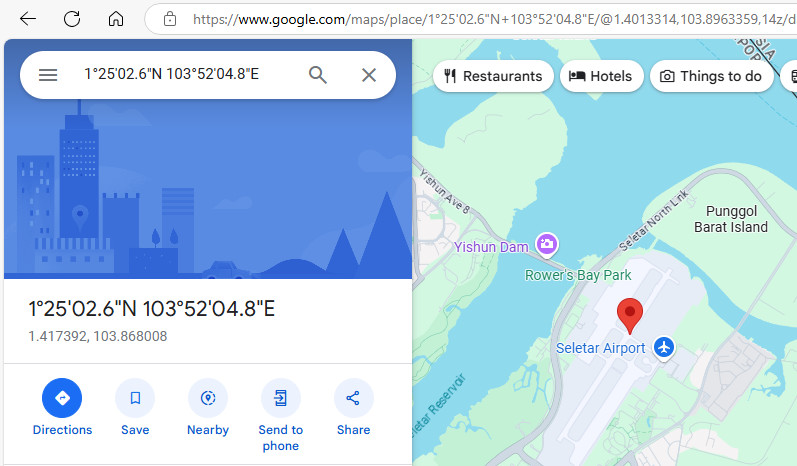Choose the Things to do chip
The image size is (797, 466).
[711, 76]
